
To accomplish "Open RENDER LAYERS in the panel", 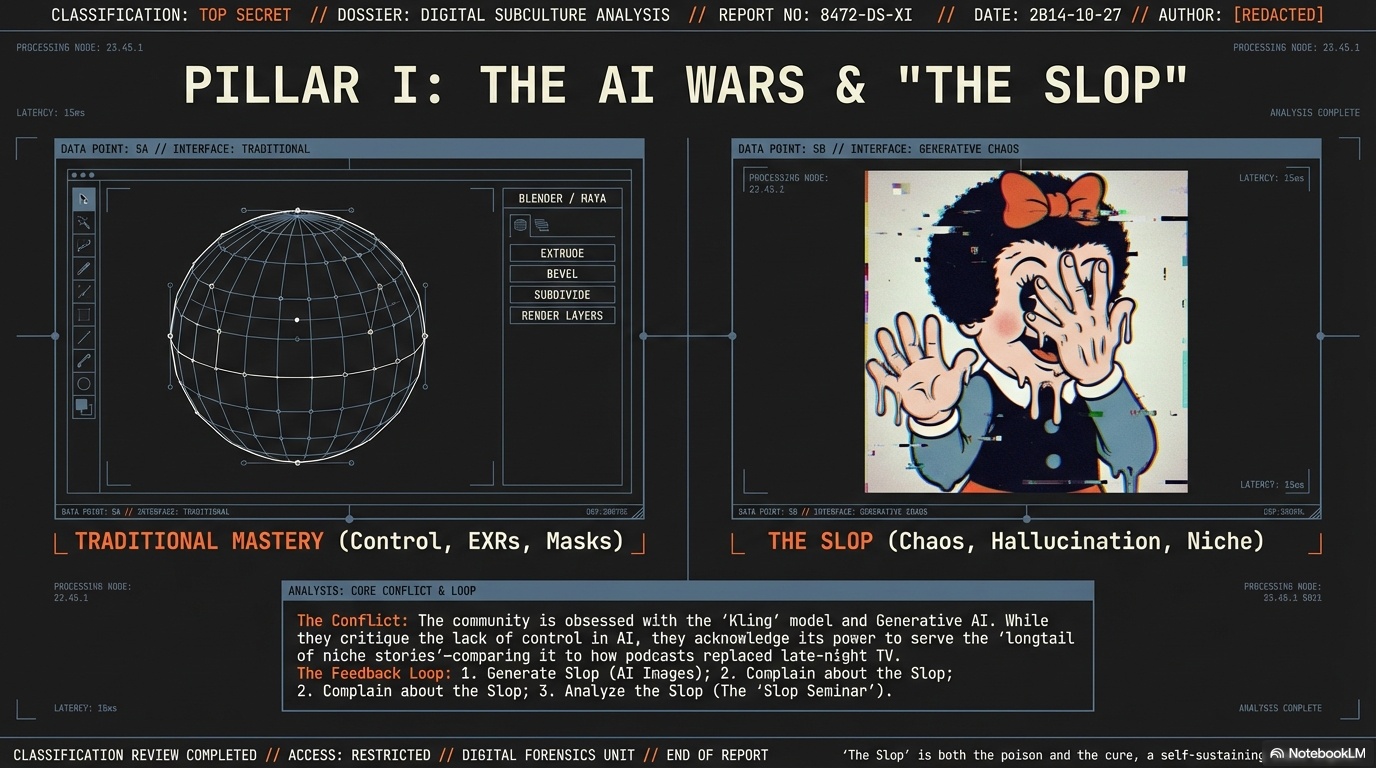I will pyautogui.click(x=562, y=315).
